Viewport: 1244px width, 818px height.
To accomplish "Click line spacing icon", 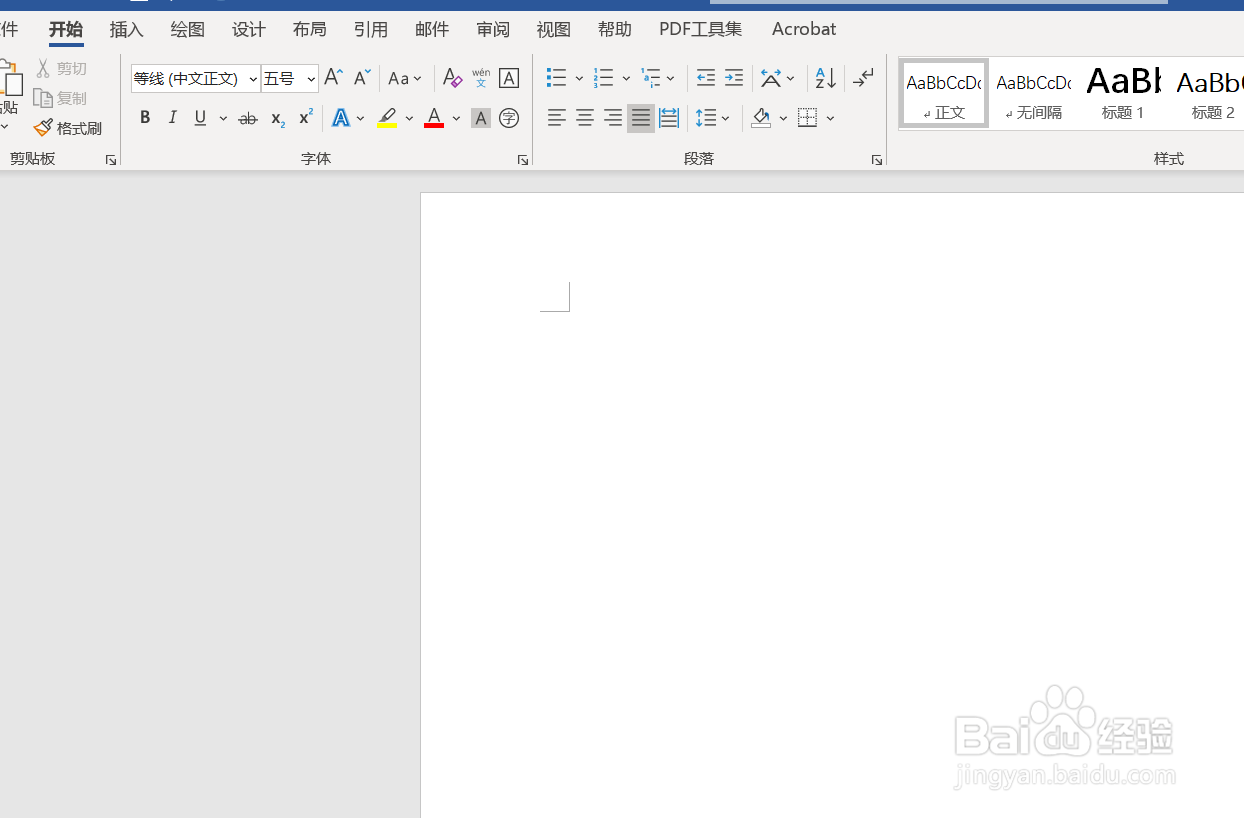I will pyautogui.click(x=706, y=118).
